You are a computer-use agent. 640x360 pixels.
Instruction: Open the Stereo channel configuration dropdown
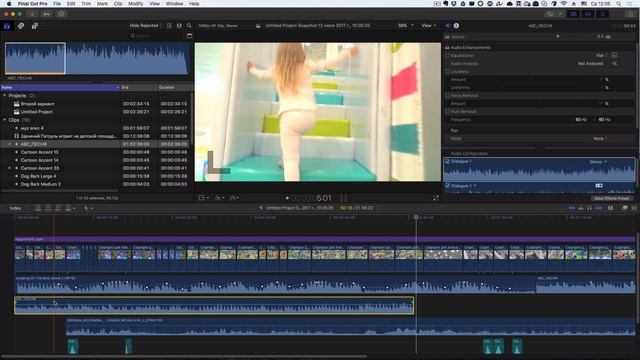point(598,162)
